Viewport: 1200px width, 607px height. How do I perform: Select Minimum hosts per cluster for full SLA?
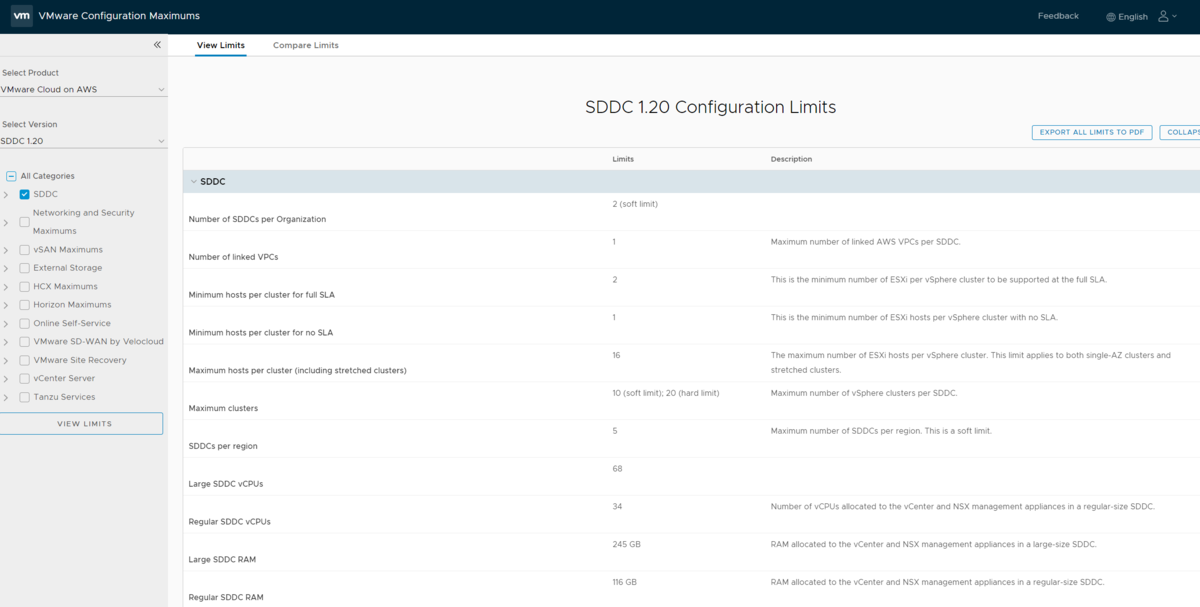point(260,295)
